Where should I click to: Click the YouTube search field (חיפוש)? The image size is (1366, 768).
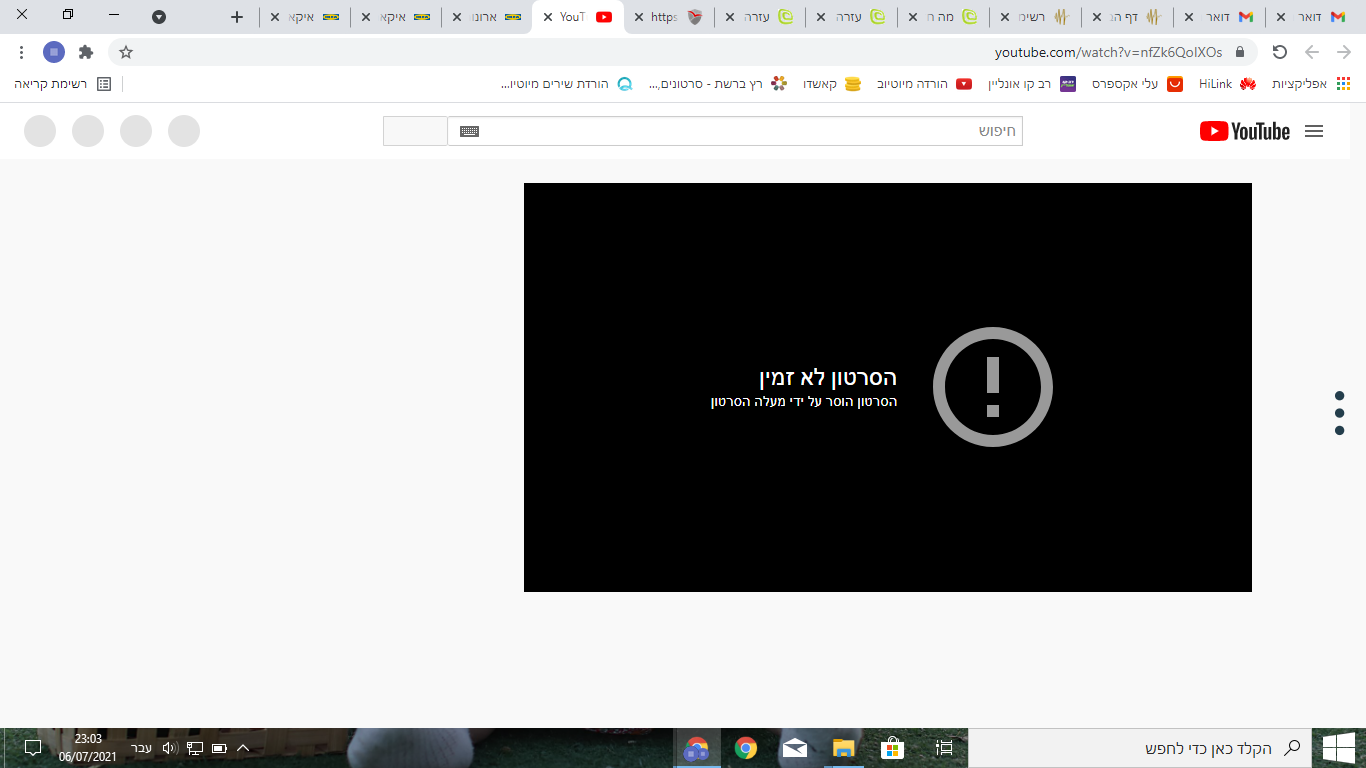click(735, 131)
